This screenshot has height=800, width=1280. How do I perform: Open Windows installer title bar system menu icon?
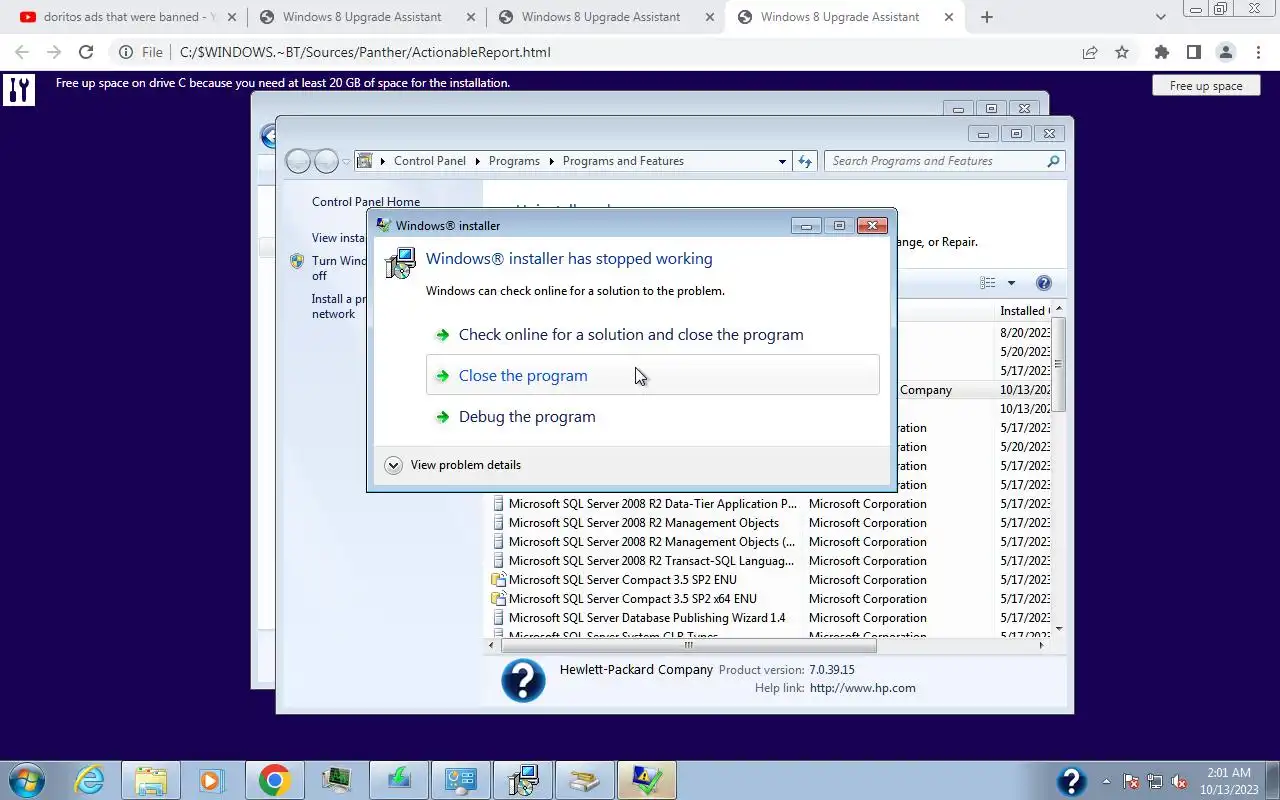pos(383,226)
